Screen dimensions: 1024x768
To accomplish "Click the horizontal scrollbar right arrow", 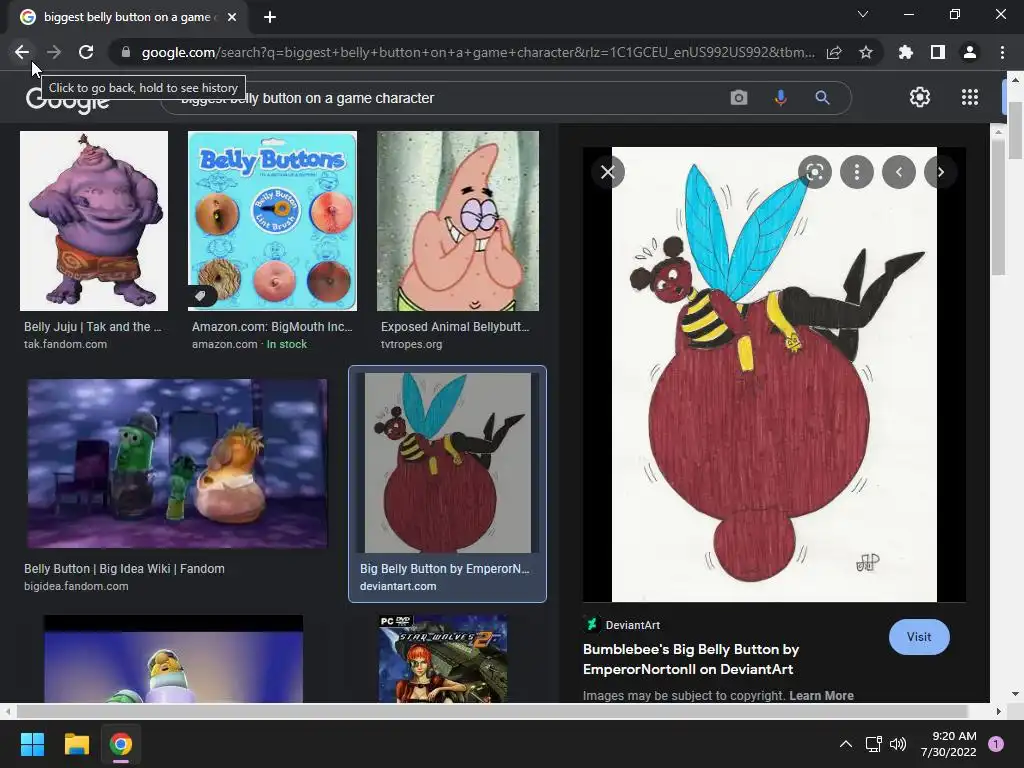I will click(x=998, y=711).
